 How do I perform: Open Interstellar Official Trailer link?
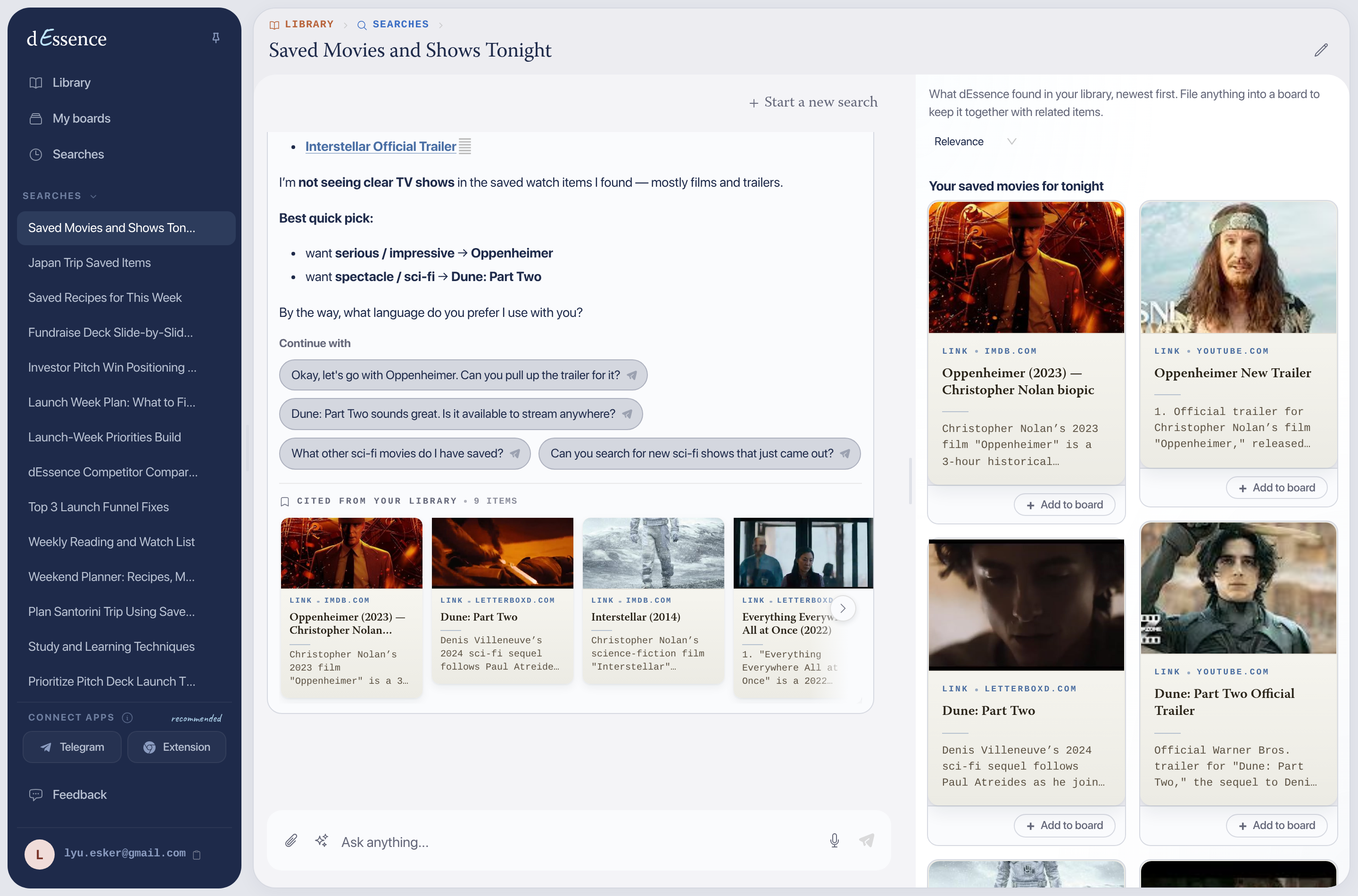(x=381, y=146)
